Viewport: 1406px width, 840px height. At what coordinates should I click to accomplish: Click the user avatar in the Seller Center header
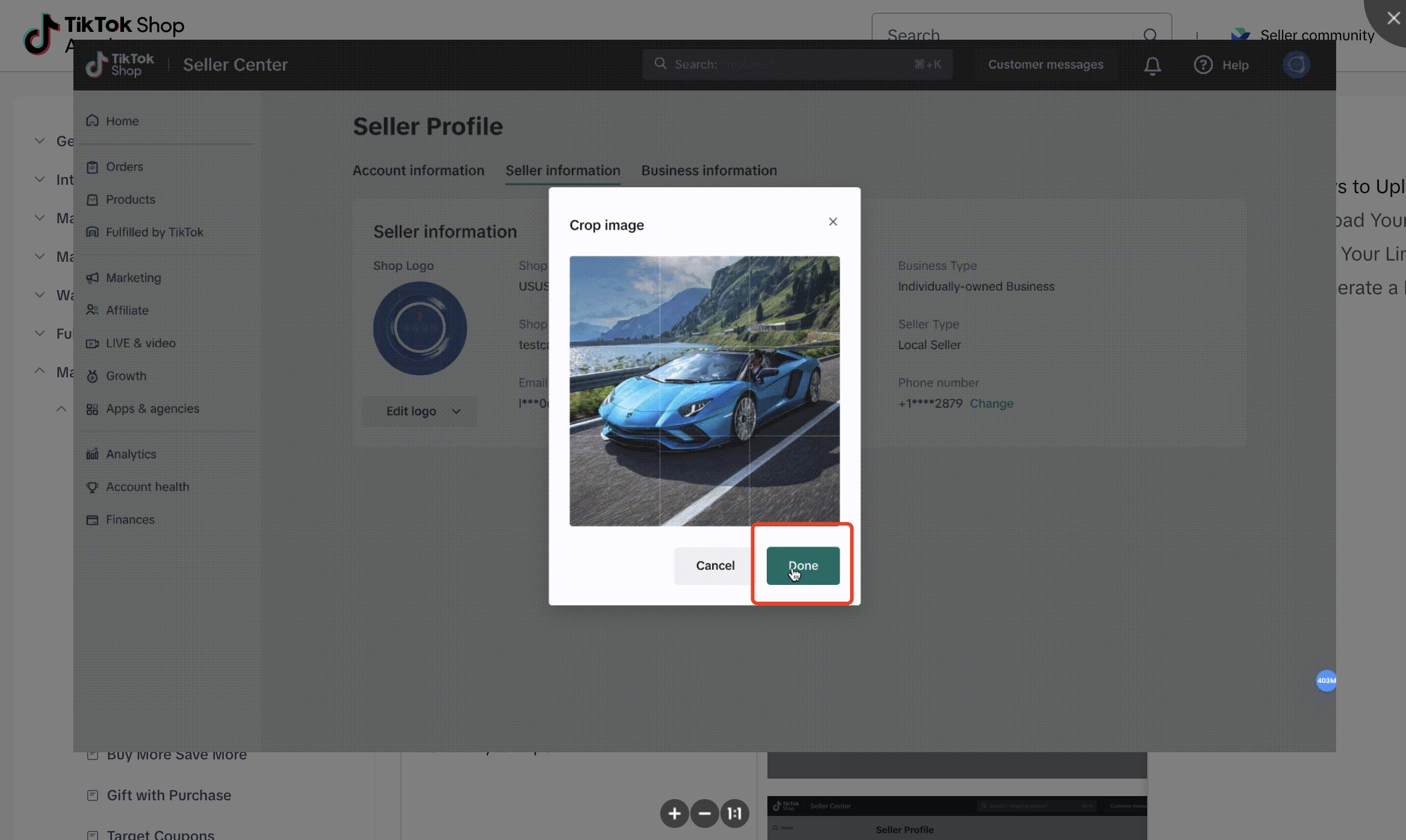point(1296,64)
